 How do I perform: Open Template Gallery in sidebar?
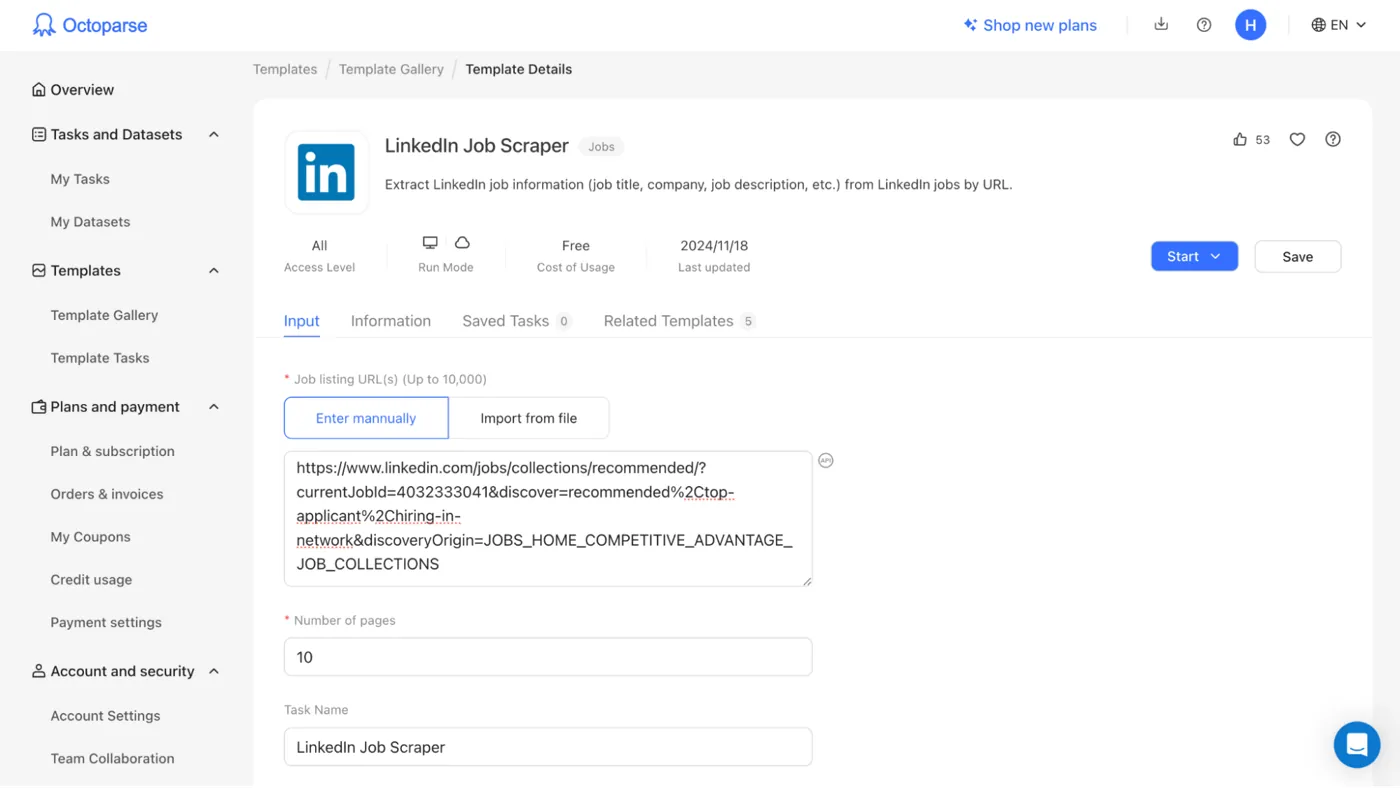(104, 315)
